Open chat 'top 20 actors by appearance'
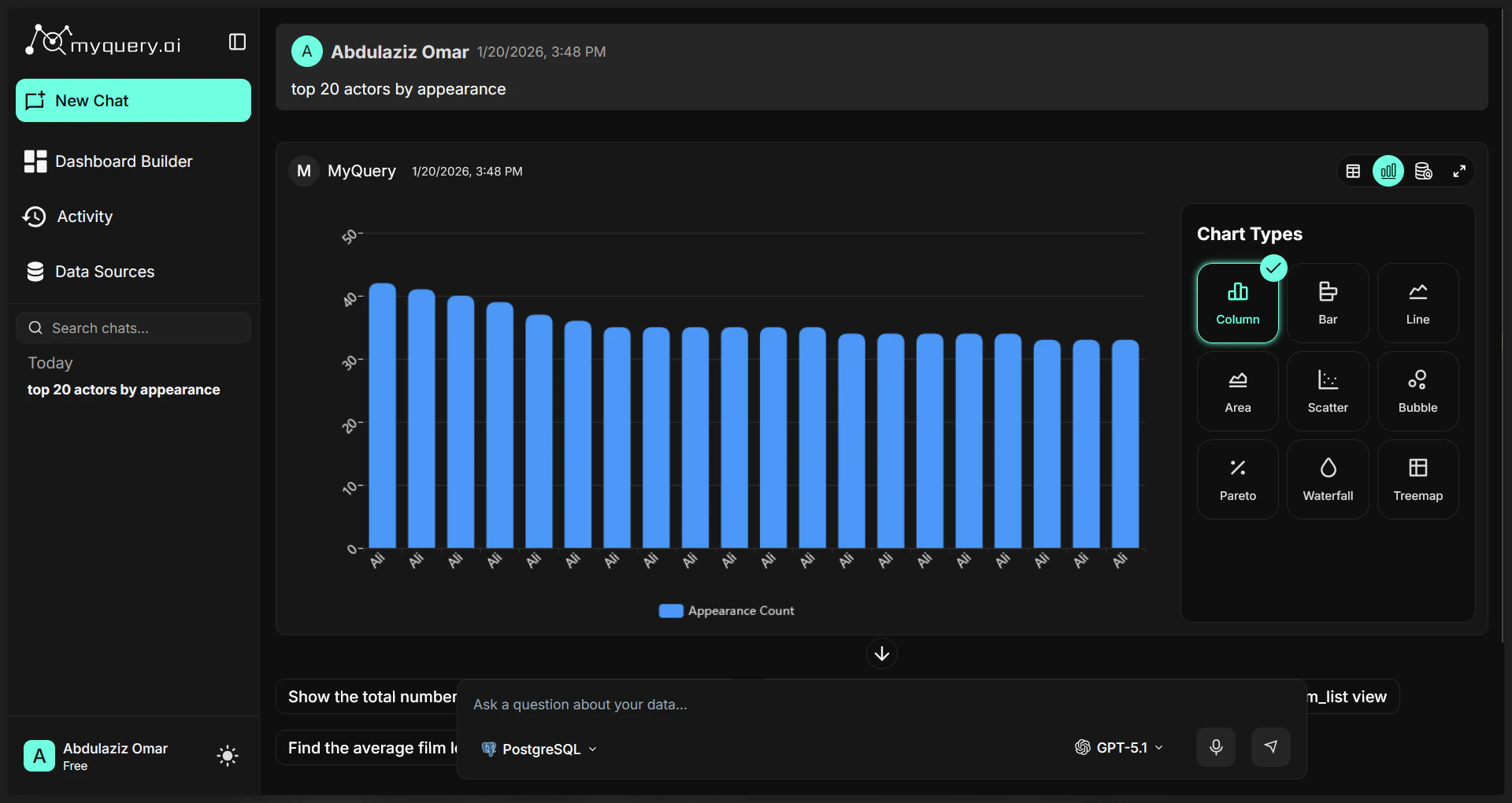 pos(124,390)
